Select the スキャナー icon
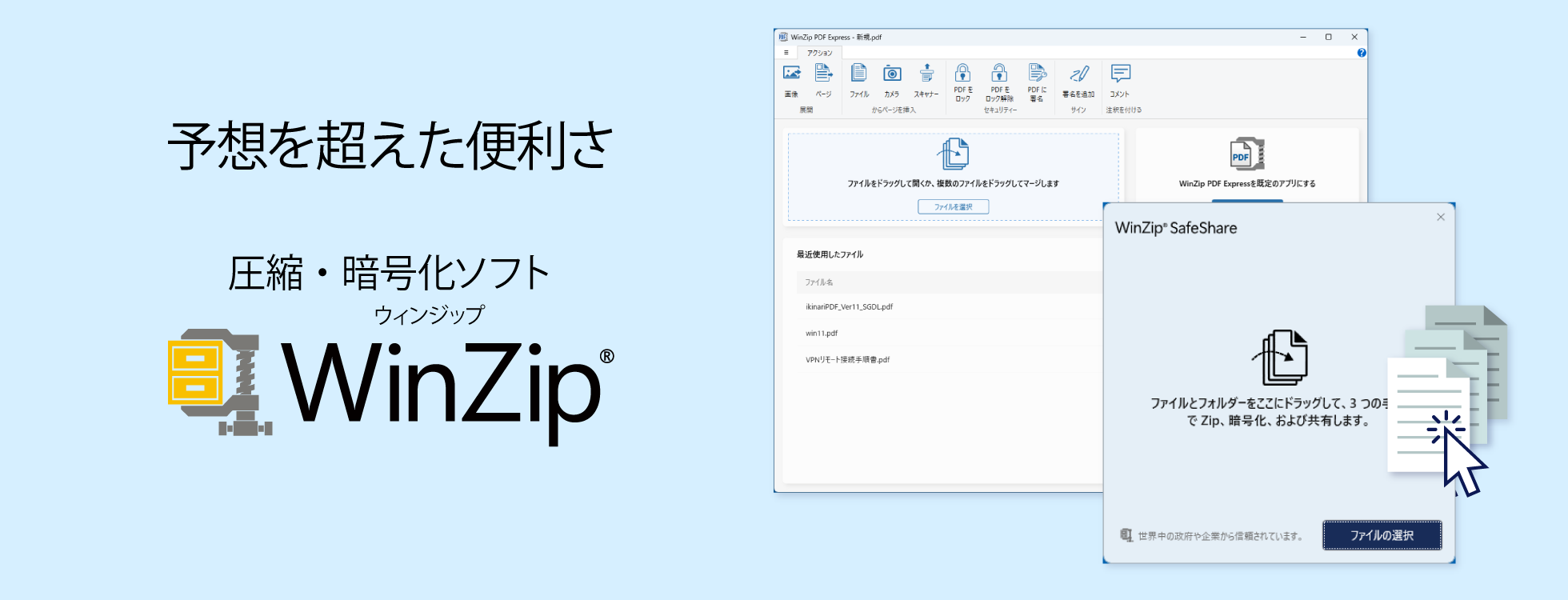 [926, 74]
